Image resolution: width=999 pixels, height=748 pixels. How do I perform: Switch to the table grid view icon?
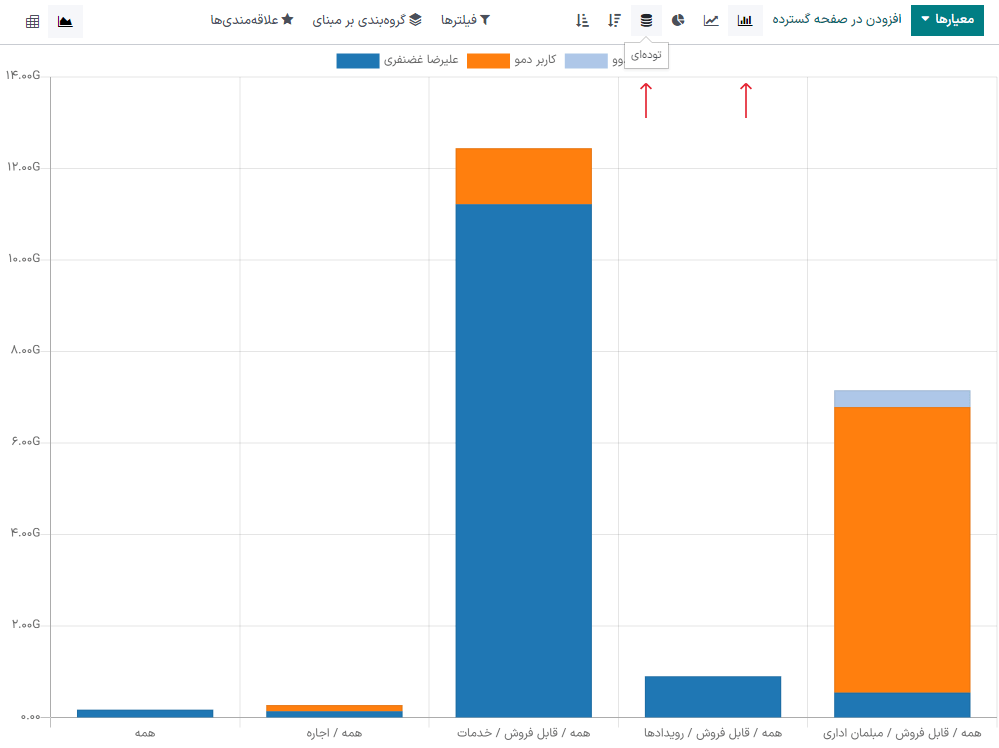(33, 21)
